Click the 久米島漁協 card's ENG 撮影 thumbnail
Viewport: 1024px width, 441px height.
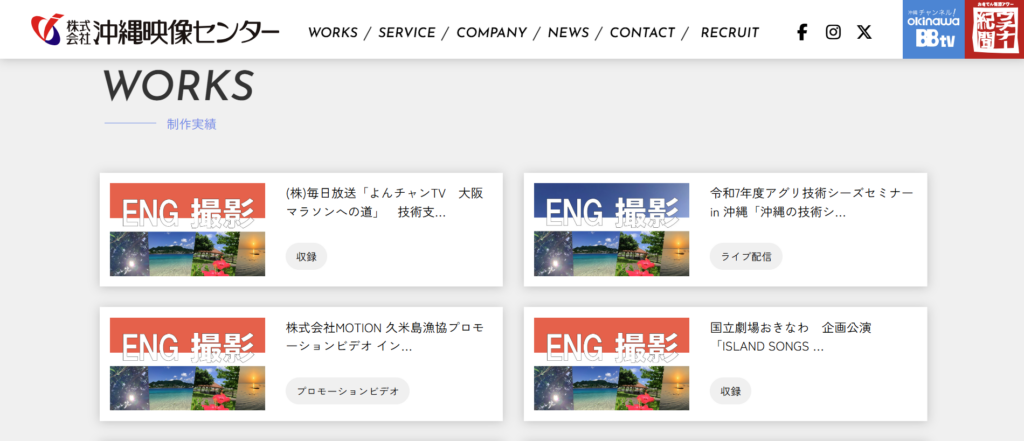click(187, 364)
